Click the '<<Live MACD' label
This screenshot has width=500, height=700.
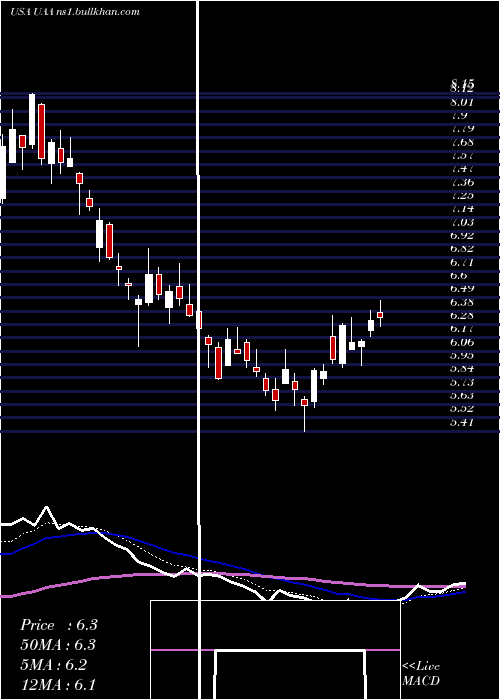421,674
